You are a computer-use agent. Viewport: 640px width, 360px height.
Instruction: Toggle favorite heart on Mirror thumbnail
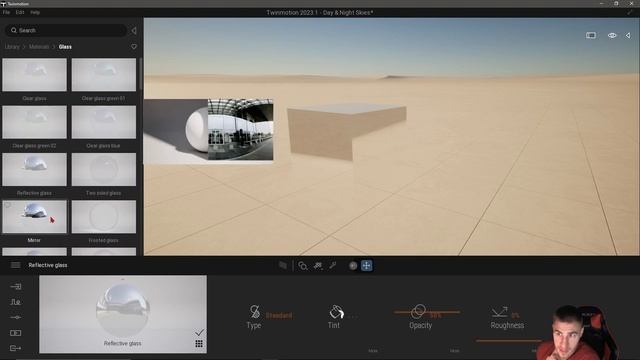[8, 205]
